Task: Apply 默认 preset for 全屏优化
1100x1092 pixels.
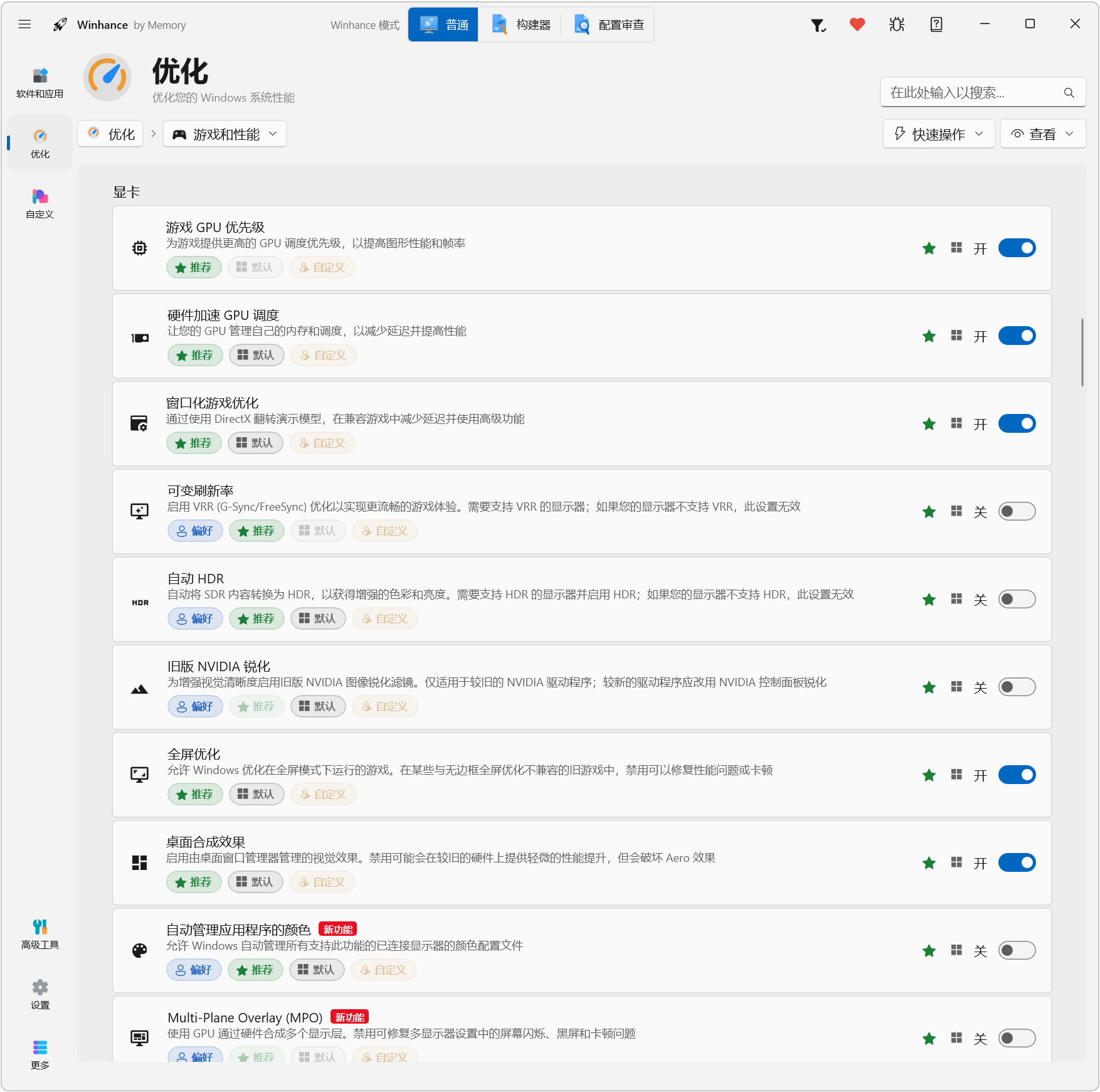Action: 256,795
